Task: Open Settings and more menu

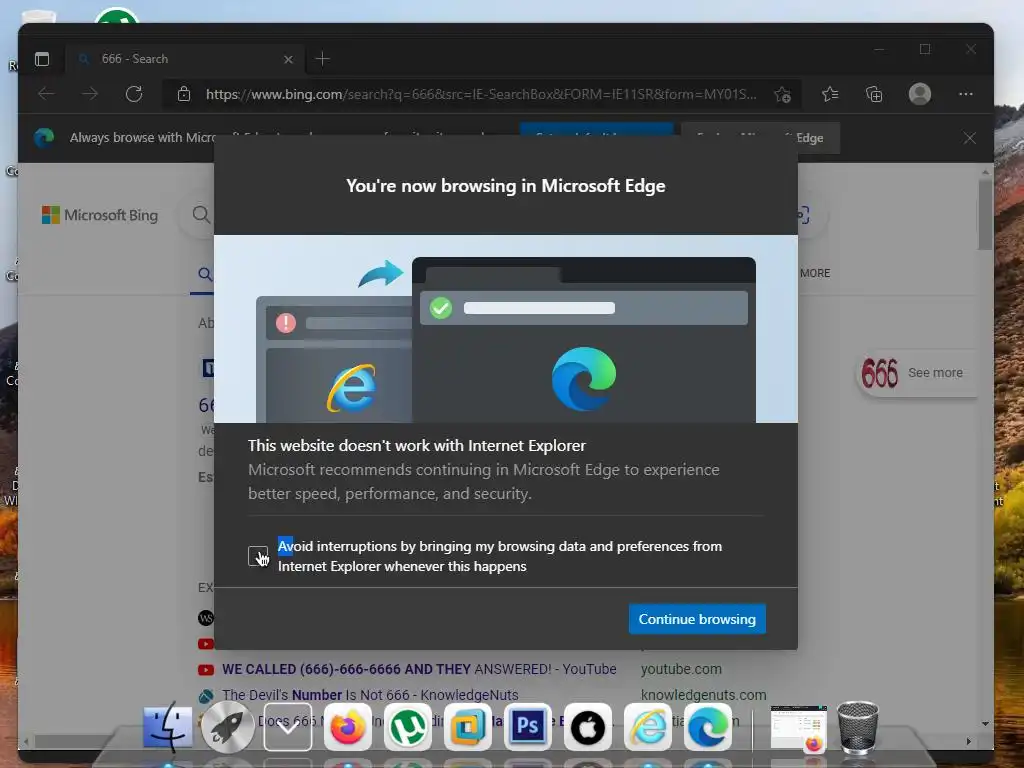Action: pyautogui.click(x=965, y=94)
